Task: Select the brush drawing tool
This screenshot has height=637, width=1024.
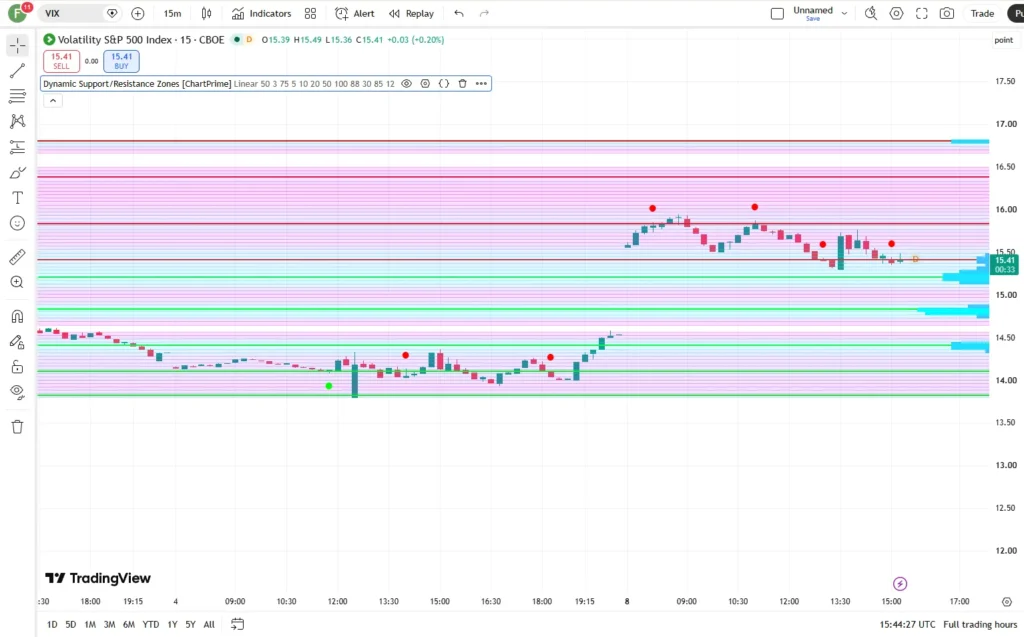Action: tap(18, 172)
